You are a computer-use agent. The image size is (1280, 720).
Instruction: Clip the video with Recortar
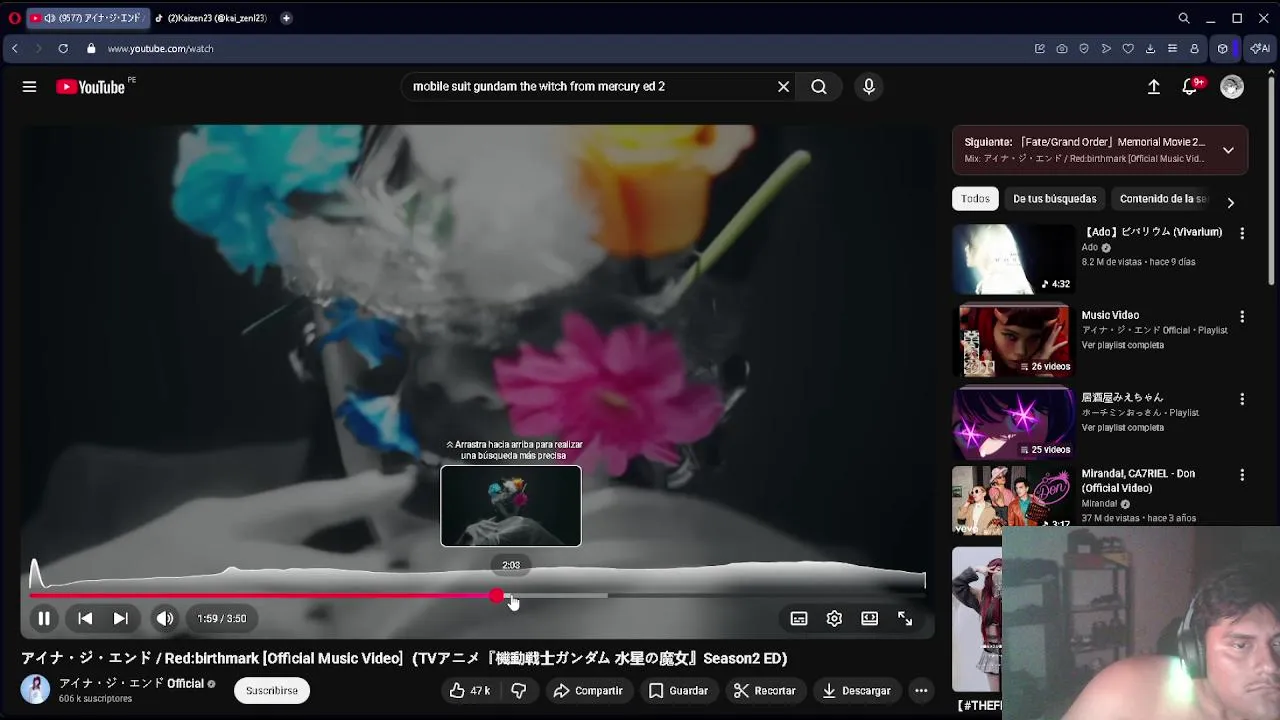coord(764,691)
